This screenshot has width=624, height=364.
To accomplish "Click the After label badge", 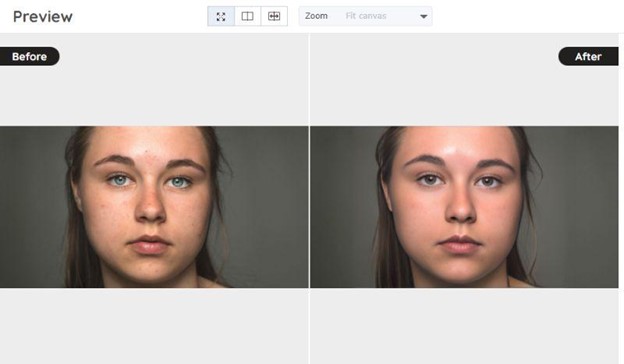I will point(588,56).
